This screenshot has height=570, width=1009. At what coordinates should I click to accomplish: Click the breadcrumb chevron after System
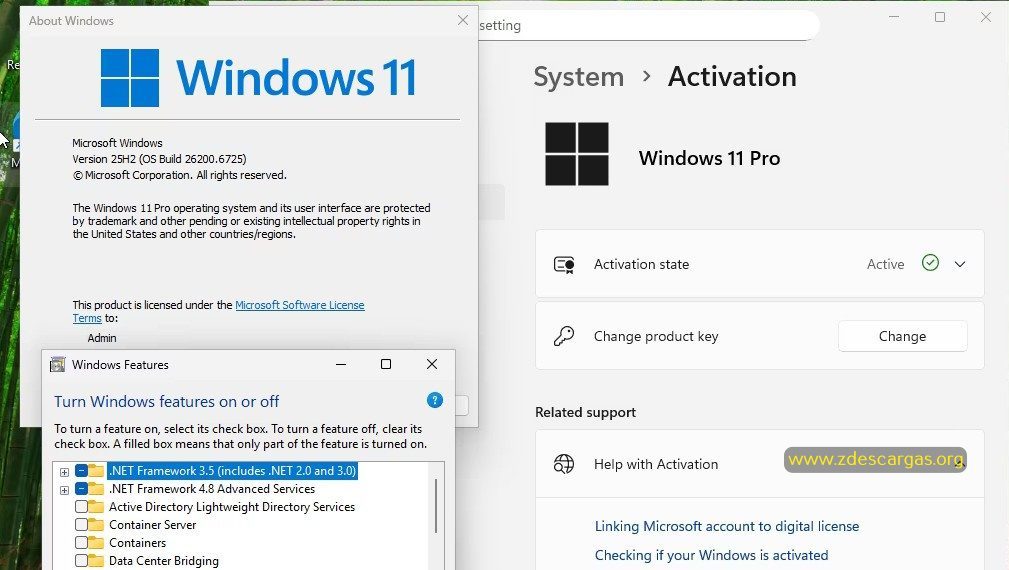(x=647, y=77)
